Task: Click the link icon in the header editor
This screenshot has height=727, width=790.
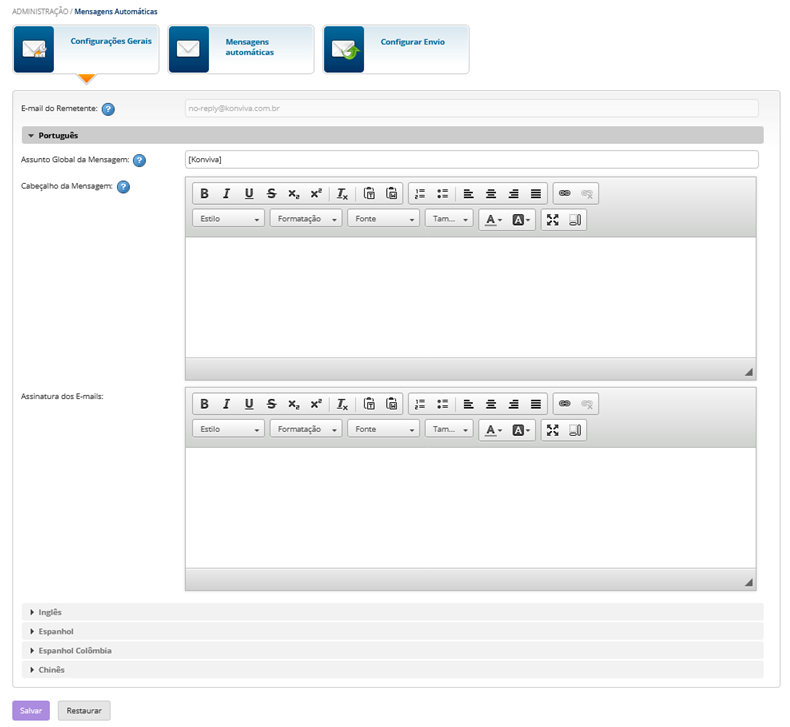Action: click(564, 194)
